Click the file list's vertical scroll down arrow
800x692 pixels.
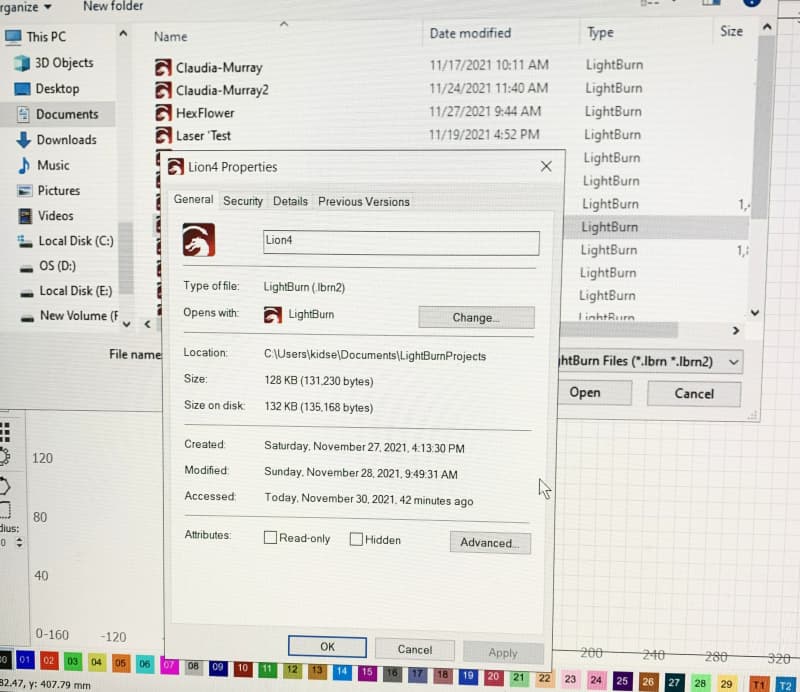[755, 312]
